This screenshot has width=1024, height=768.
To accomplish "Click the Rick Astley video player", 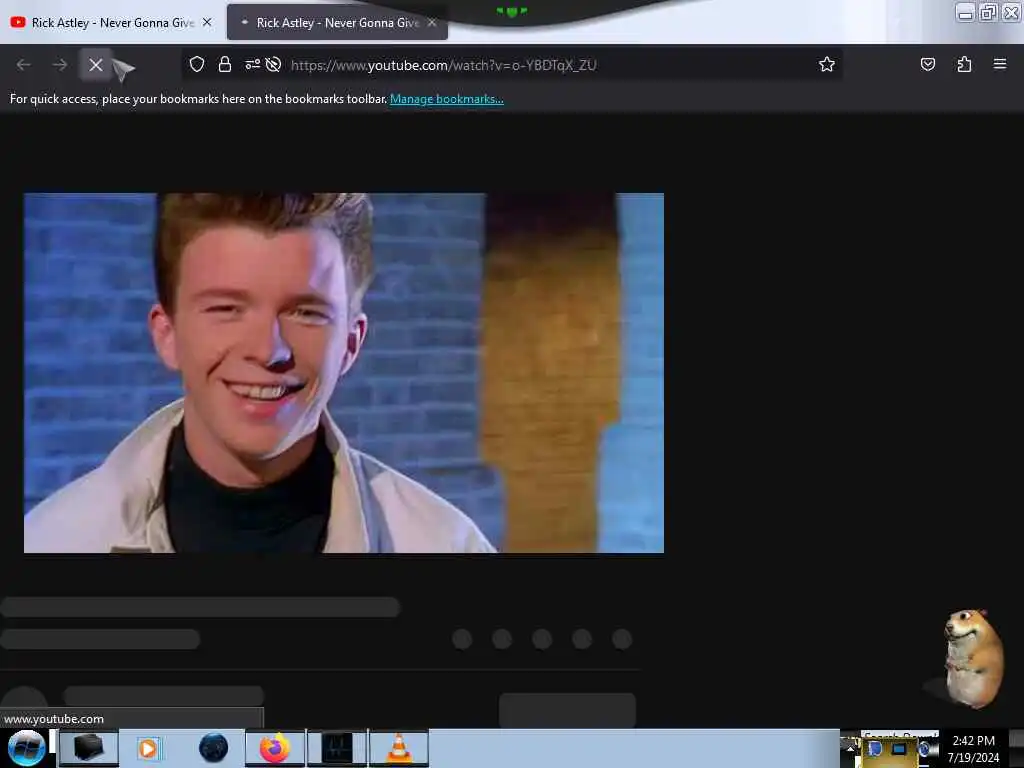I will coord(344,373).
